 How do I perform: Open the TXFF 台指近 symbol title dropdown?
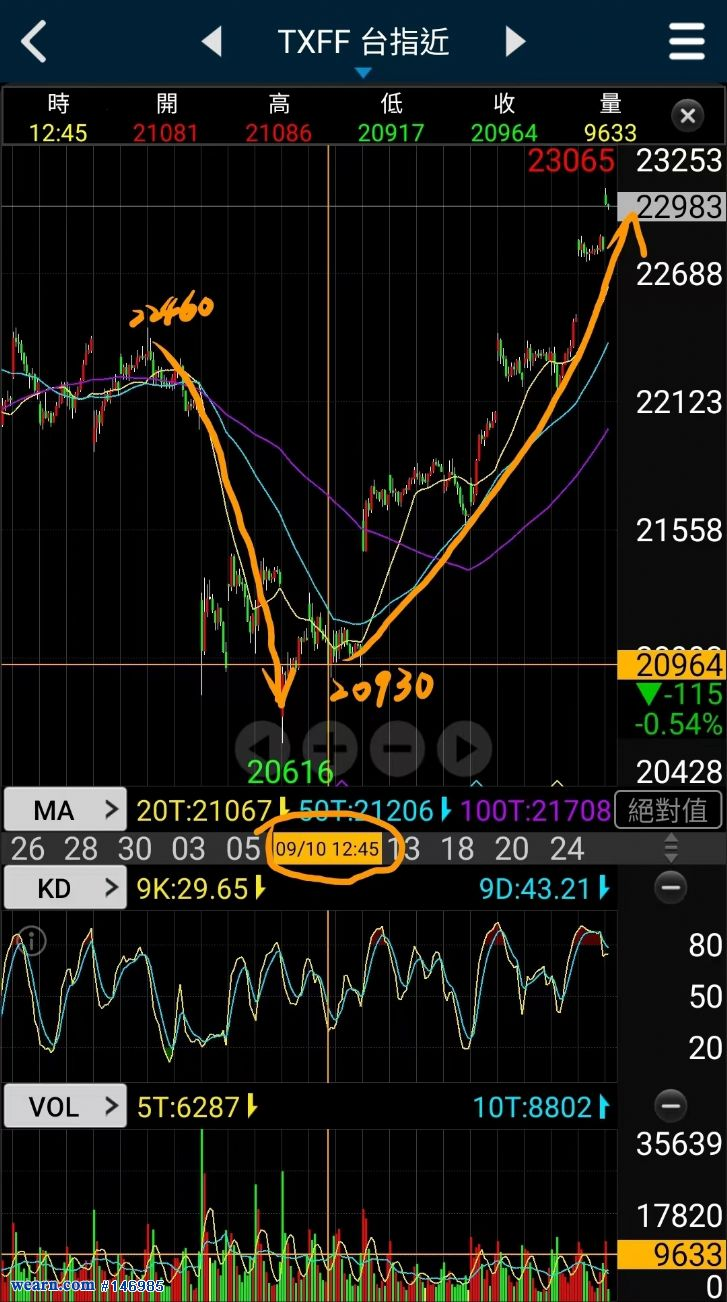tap(363, 45)
